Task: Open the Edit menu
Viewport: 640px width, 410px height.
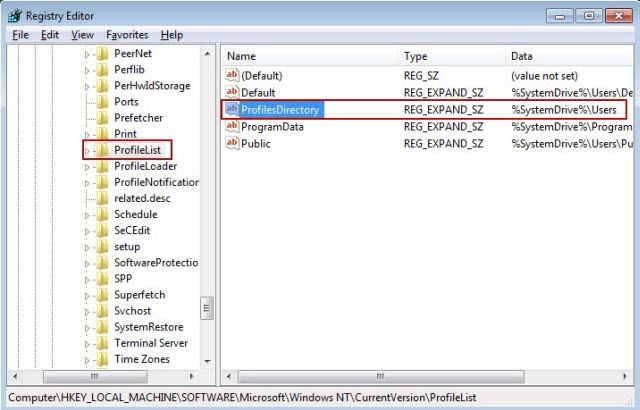Action: [50, 35]
